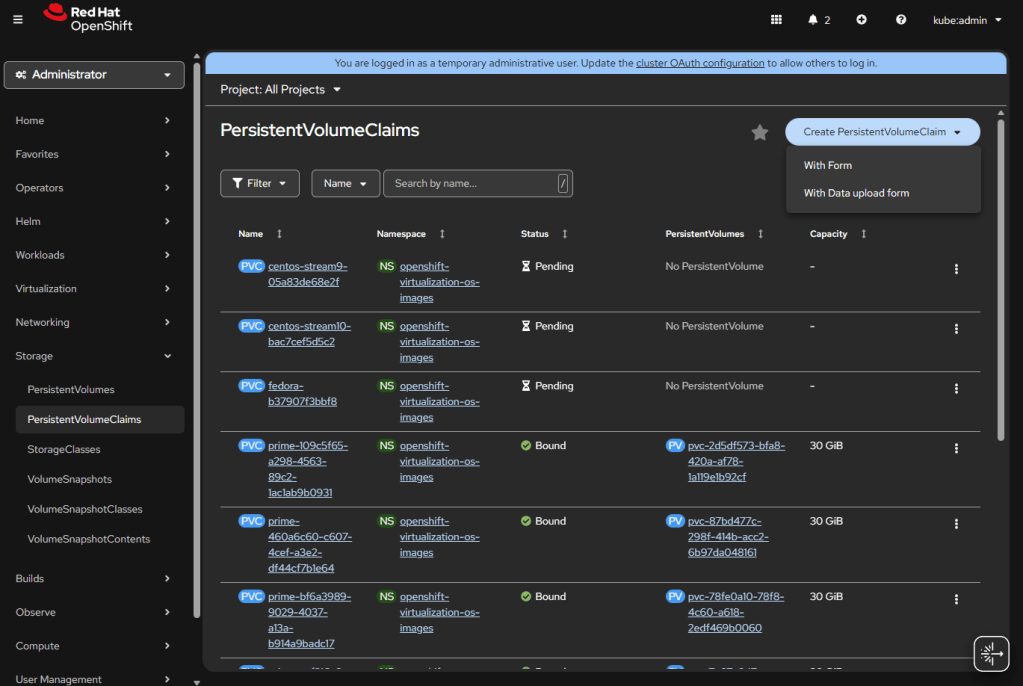The height and width of the screenshot is (686, 1023).
Task: Open the Filter dropdown
Action: pyautogui.click(x=259, y=183)
